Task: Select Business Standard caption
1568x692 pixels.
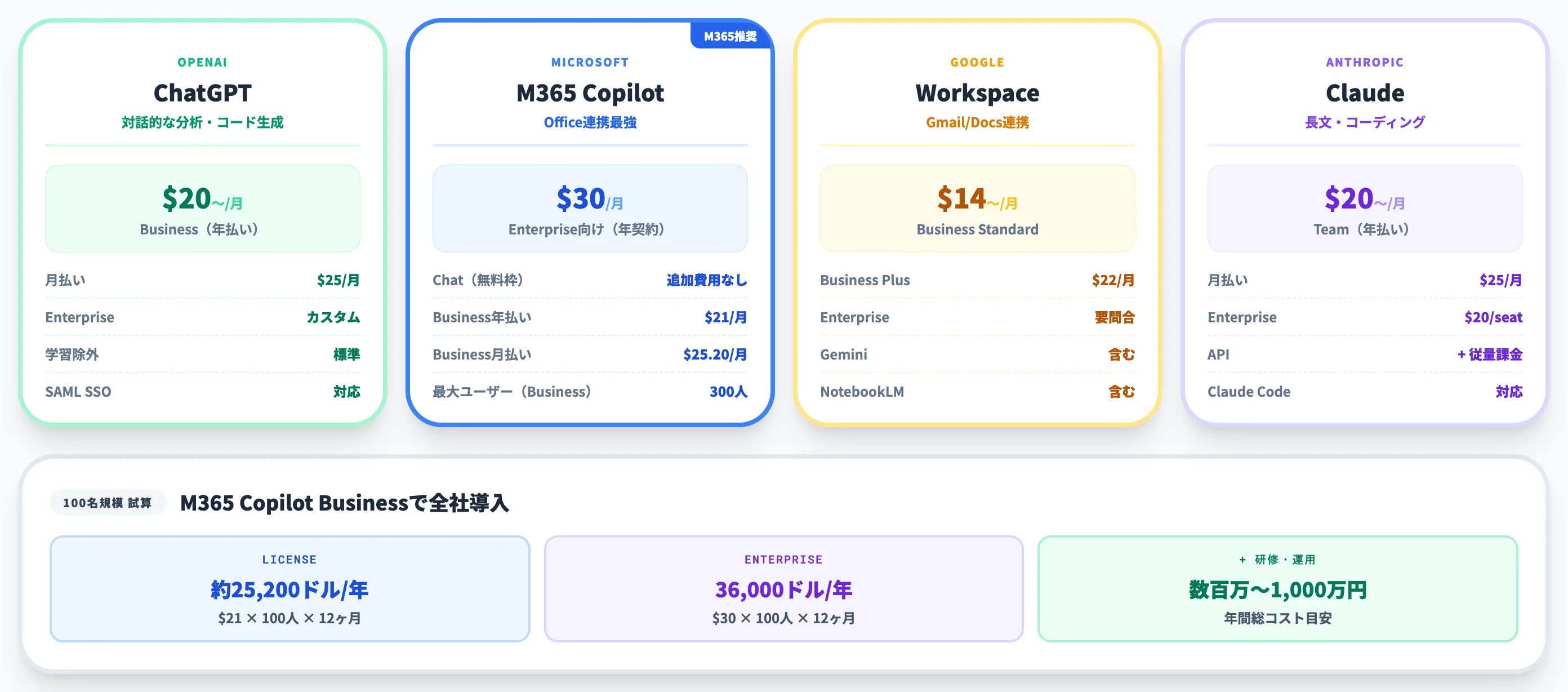Action: click(978, 230)
